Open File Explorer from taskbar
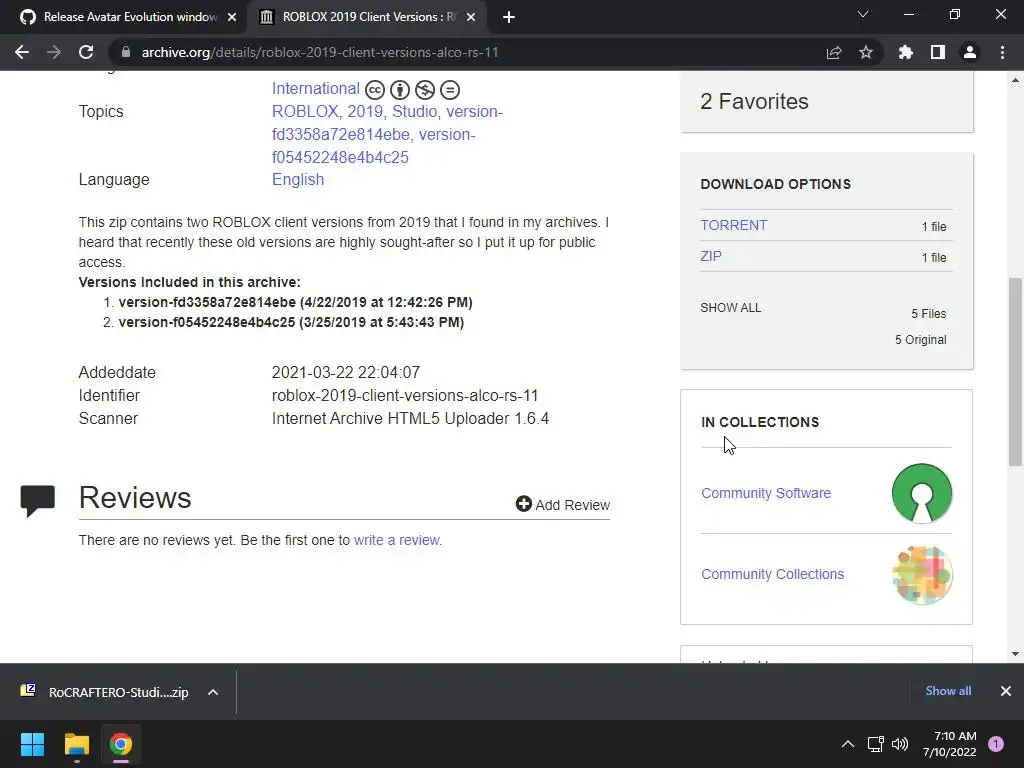This screenshot has width=1024, height=768. click(76, 744)
